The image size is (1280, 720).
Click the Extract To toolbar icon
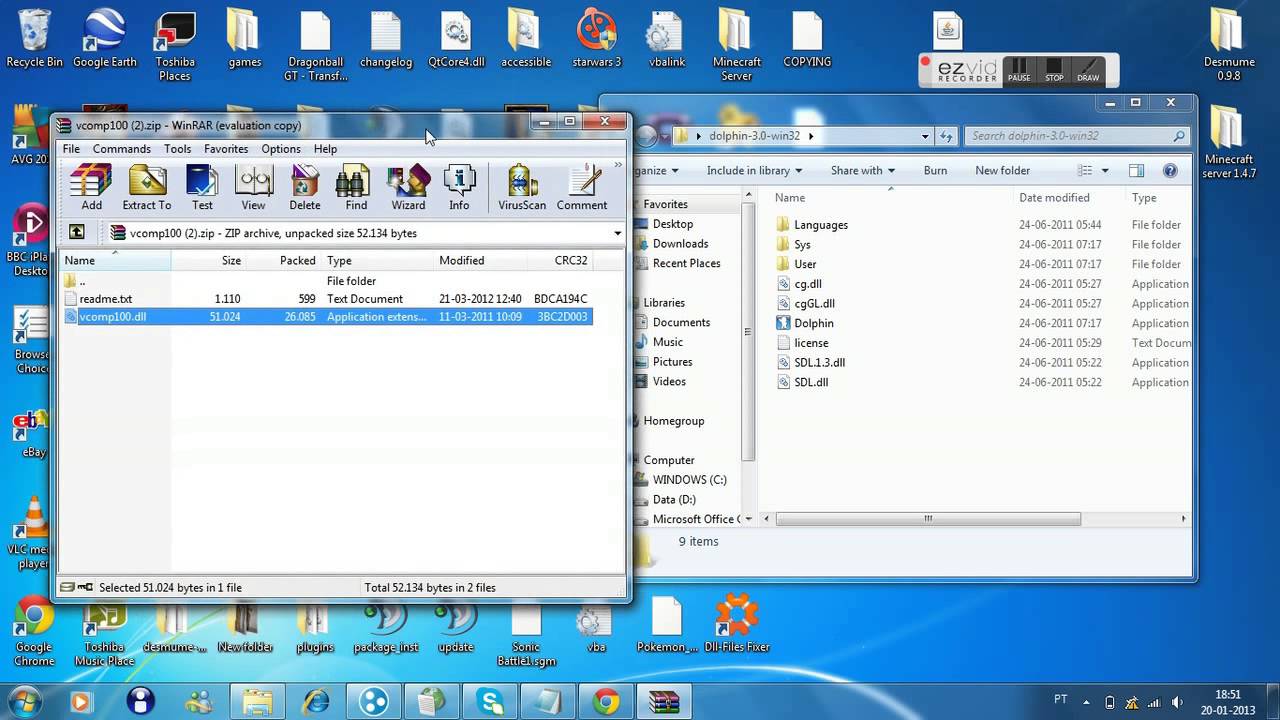click(x=147, y=188)
